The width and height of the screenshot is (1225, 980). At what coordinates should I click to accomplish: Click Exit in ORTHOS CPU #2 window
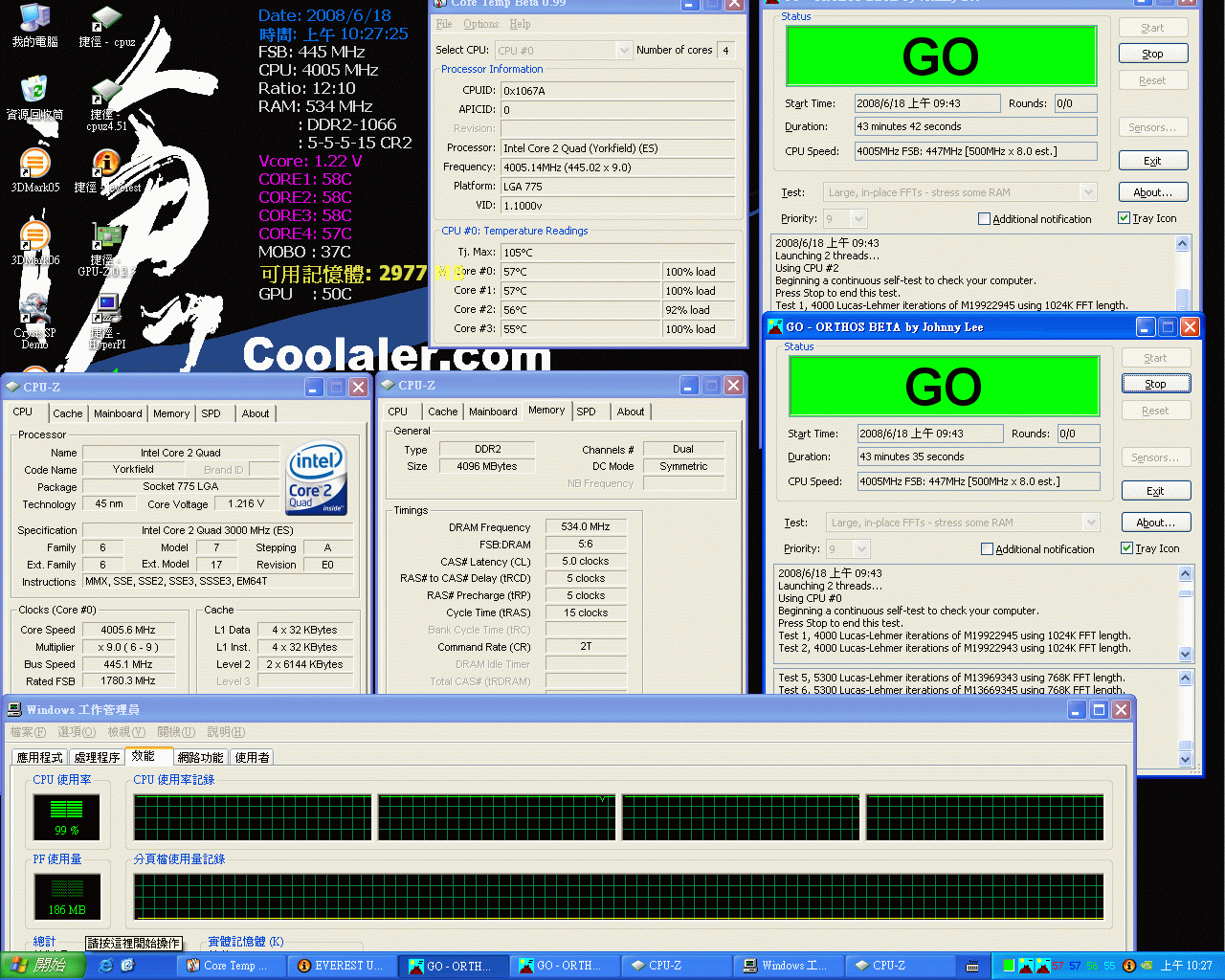(1152, 161)
